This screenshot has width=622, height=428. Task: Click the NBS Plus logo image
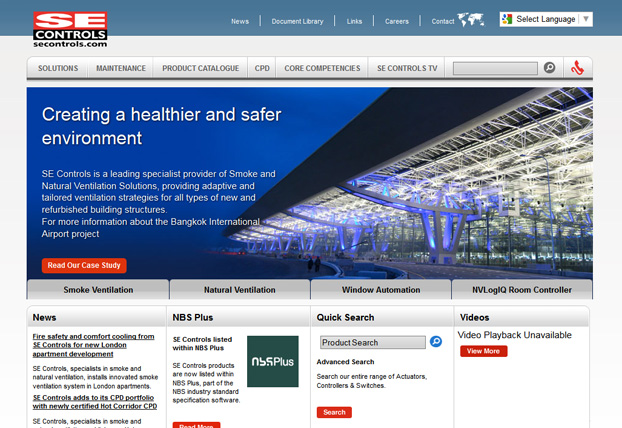tap(273, 361)
